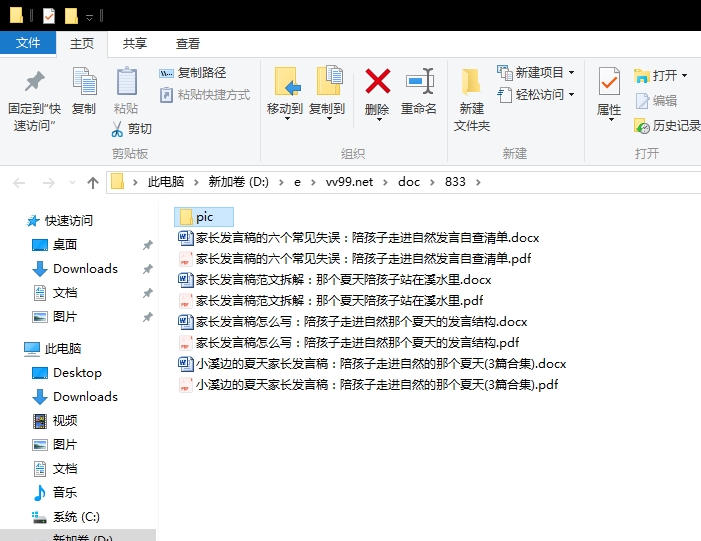Click the History (历史记录) button
701x541 pixels.
pyautogui.click(x=667, y=126)
